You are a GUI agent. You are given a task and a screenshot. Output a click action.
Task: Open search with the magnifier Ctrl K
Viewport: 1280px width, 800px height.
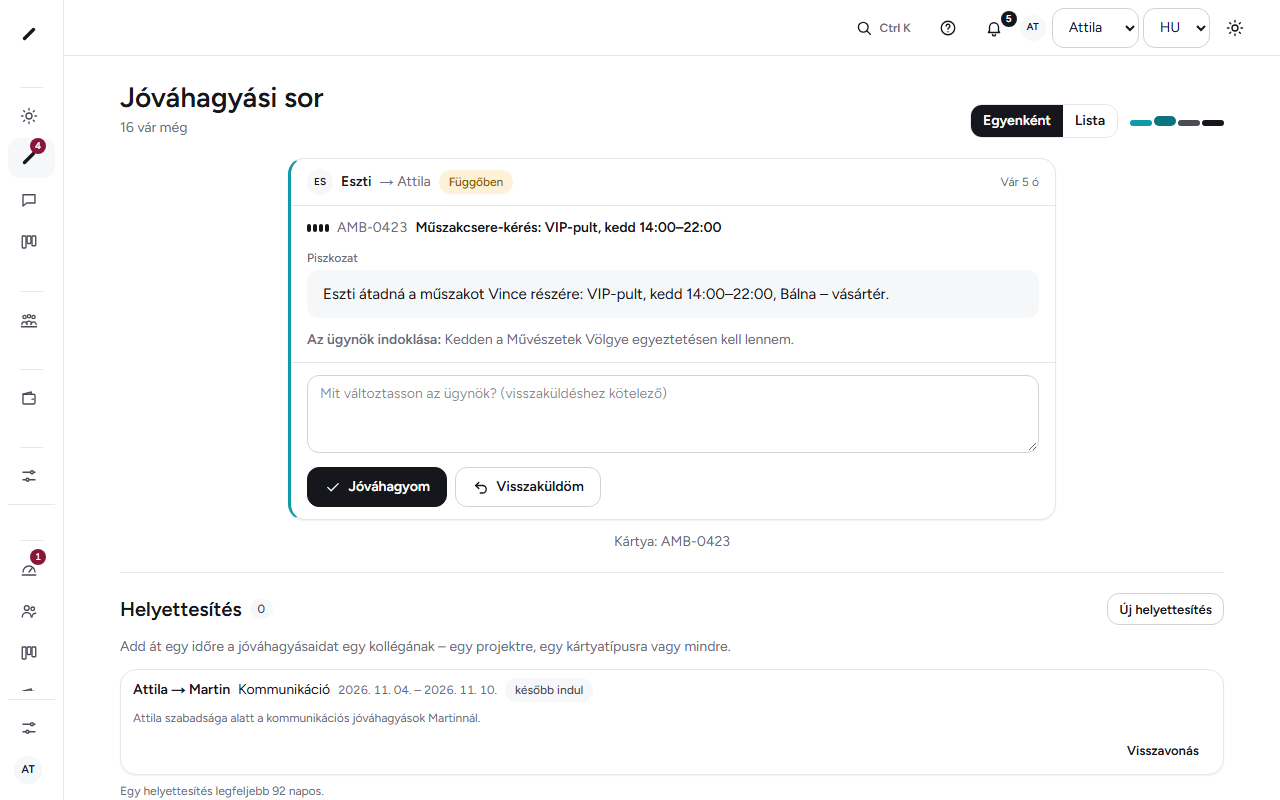pyautogui.click(x=884, y=28)
